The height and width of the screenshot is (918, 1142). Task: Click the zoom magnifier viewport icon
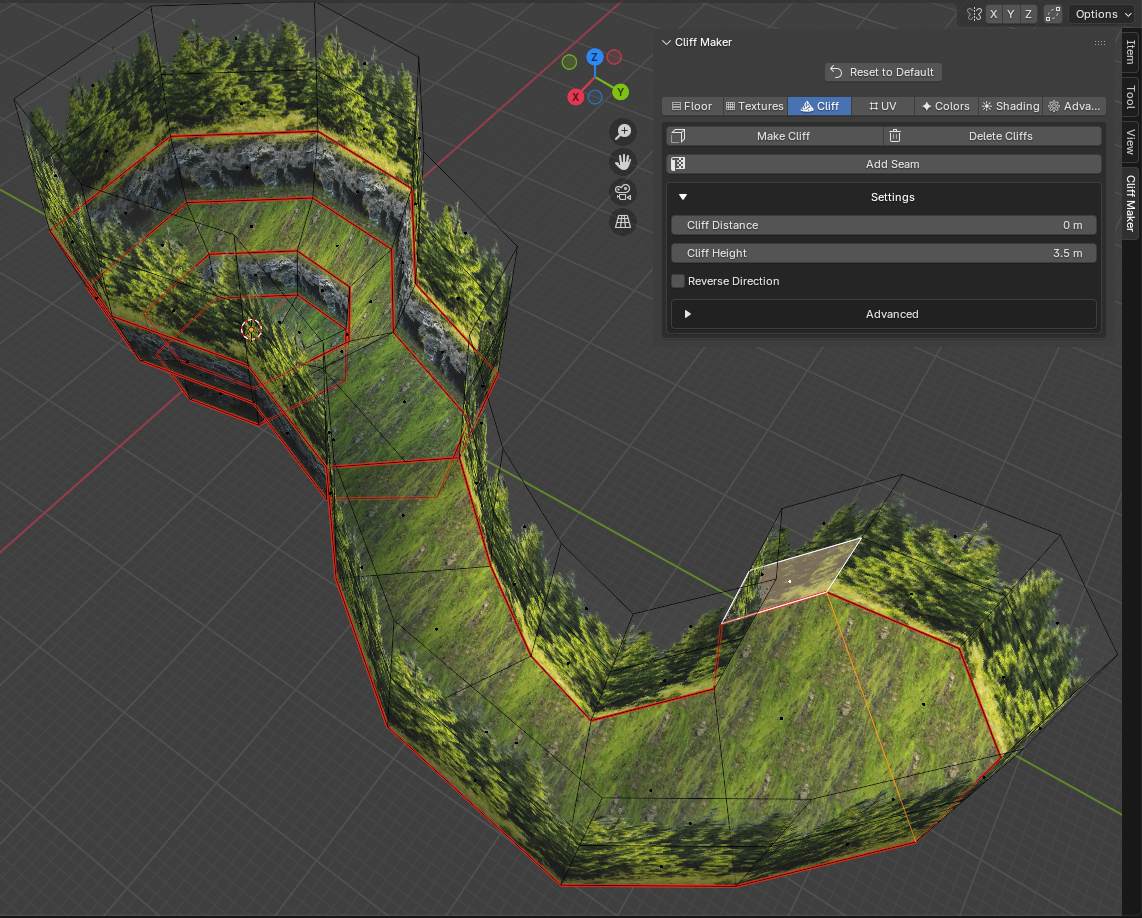(x=623, y=132)
